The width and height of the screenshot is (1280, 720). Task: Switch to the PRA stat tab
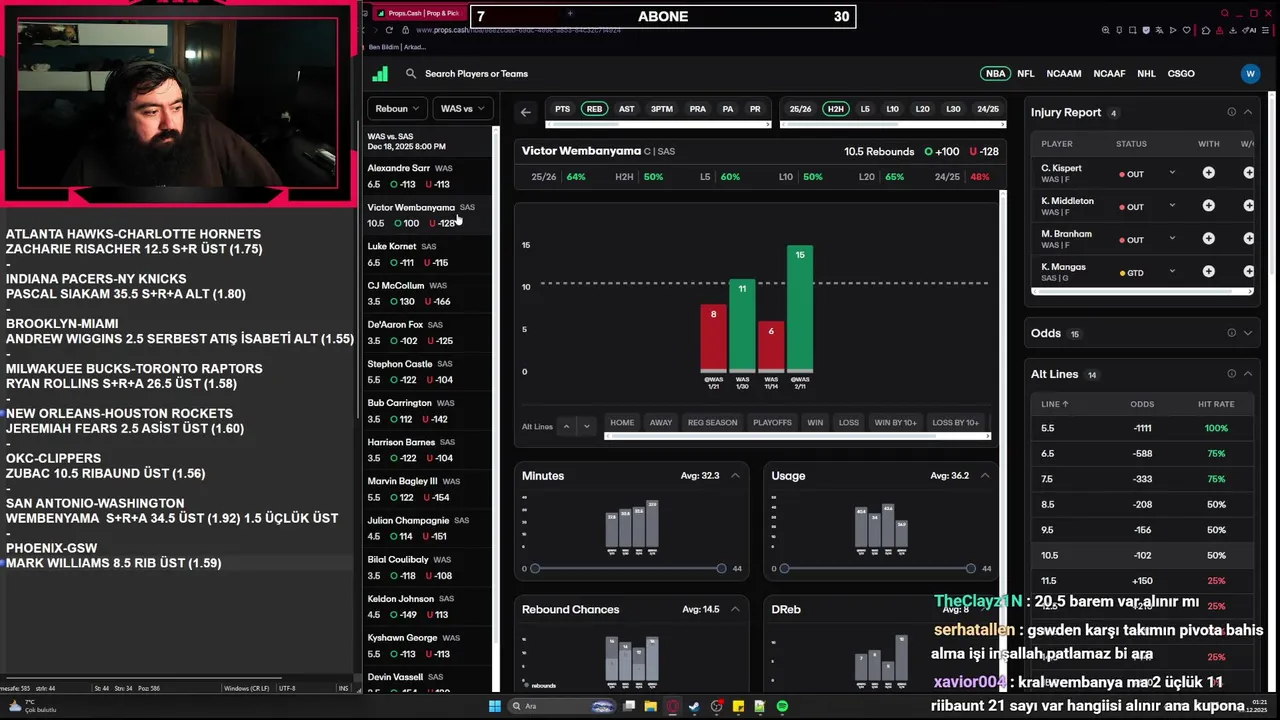698,109
